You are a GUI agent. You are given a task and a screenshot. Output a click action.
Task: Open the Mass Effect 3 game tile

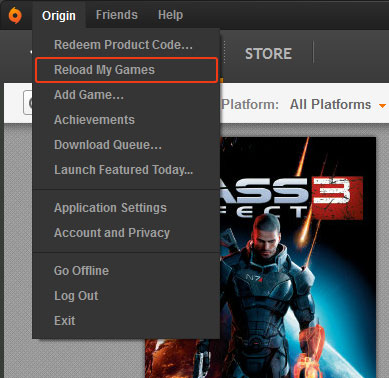[x=298, y=257]
